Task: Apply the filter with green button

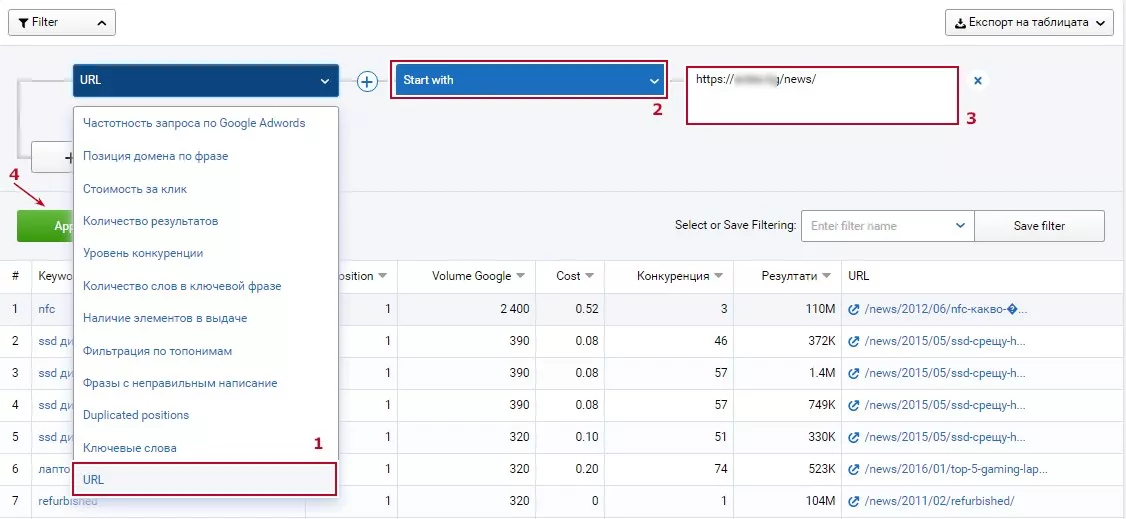Action: point(45,225)
